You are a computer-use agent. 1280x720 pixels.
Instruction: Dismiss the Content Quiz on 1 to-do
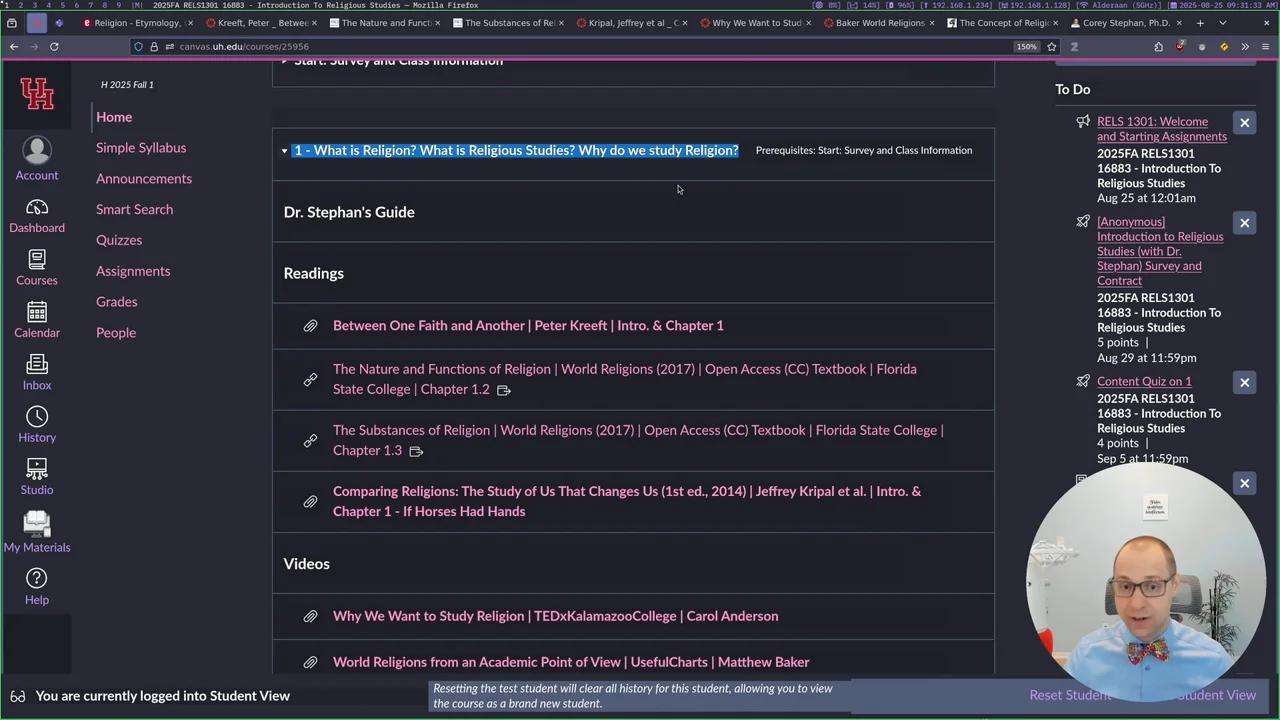click(1244, 383)
